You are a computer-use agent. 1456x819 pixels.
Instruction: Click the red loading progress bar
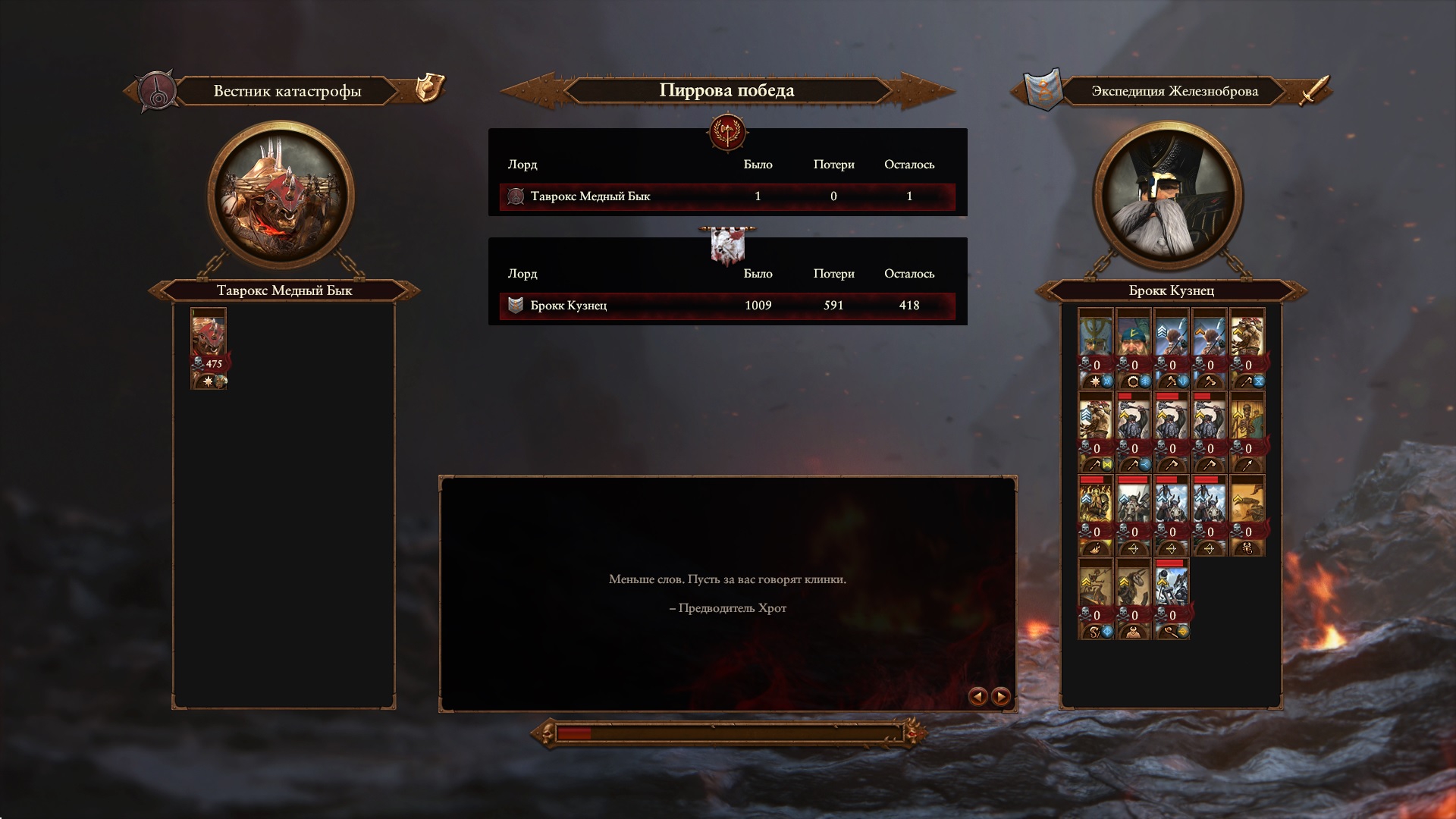point(728,733)
